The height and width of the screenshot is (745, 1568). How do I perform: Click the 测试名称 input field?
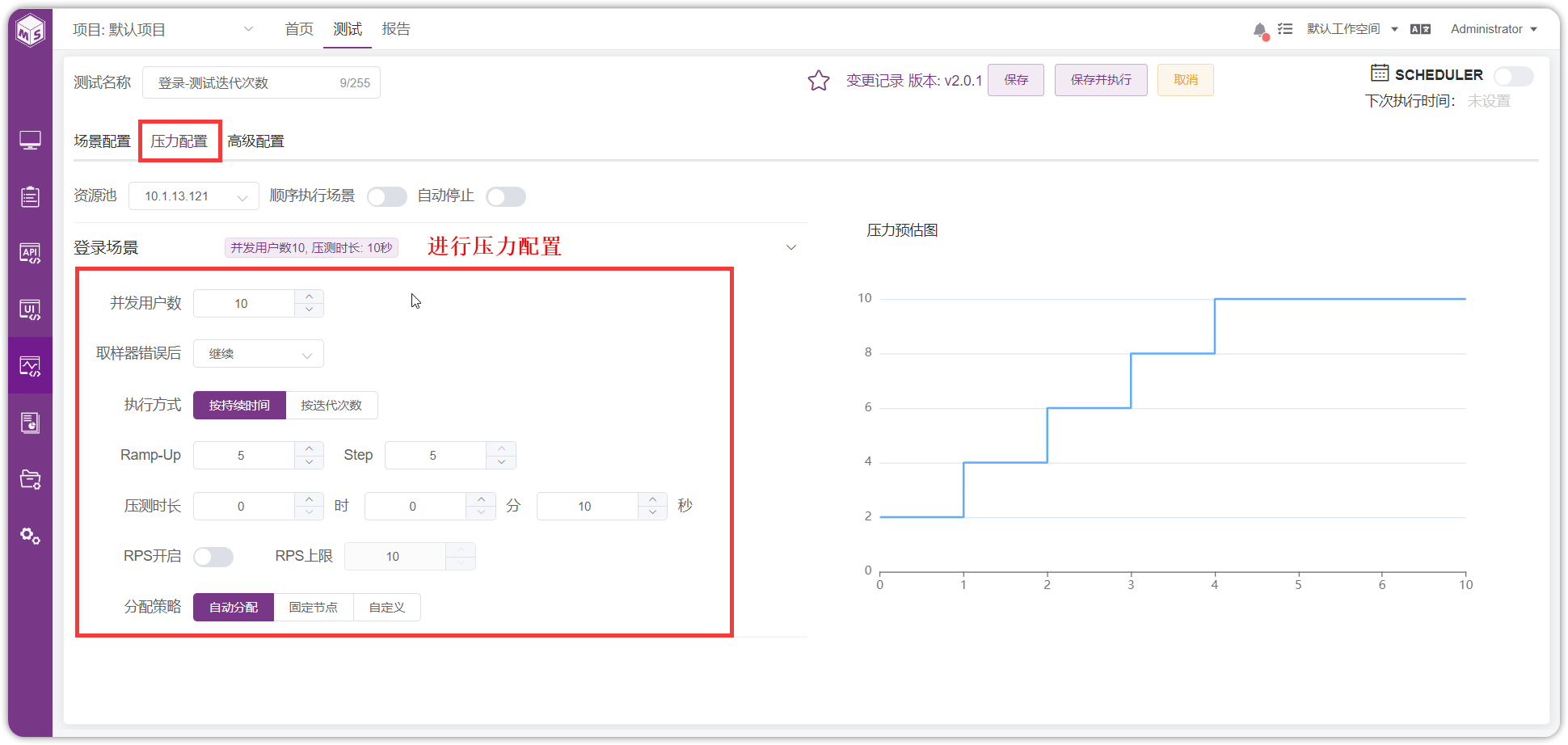click(x=261, y=82)
